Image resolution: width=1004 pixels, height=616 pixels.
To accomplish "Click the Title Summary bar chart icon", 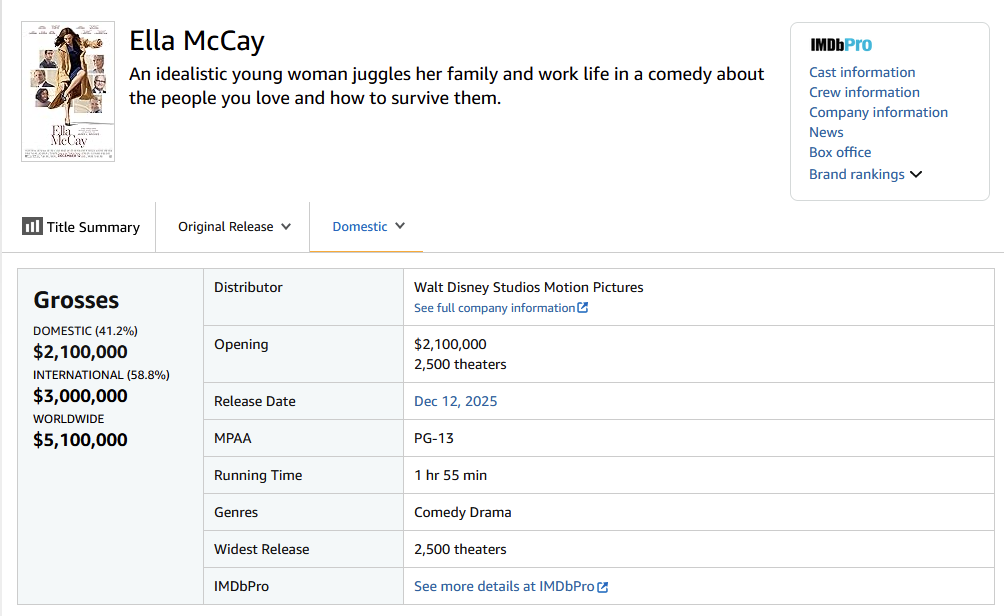I will (x=32, y=226).
